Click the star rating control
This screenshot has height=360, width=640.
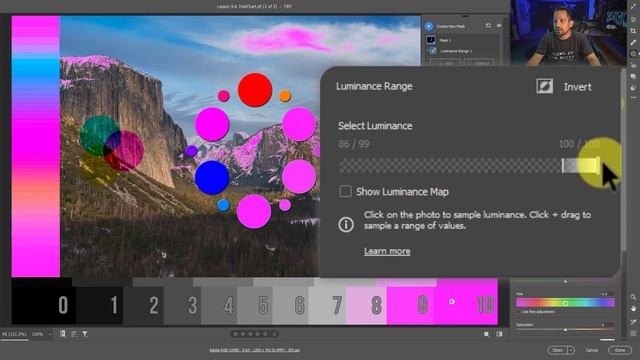pos(254,334)
